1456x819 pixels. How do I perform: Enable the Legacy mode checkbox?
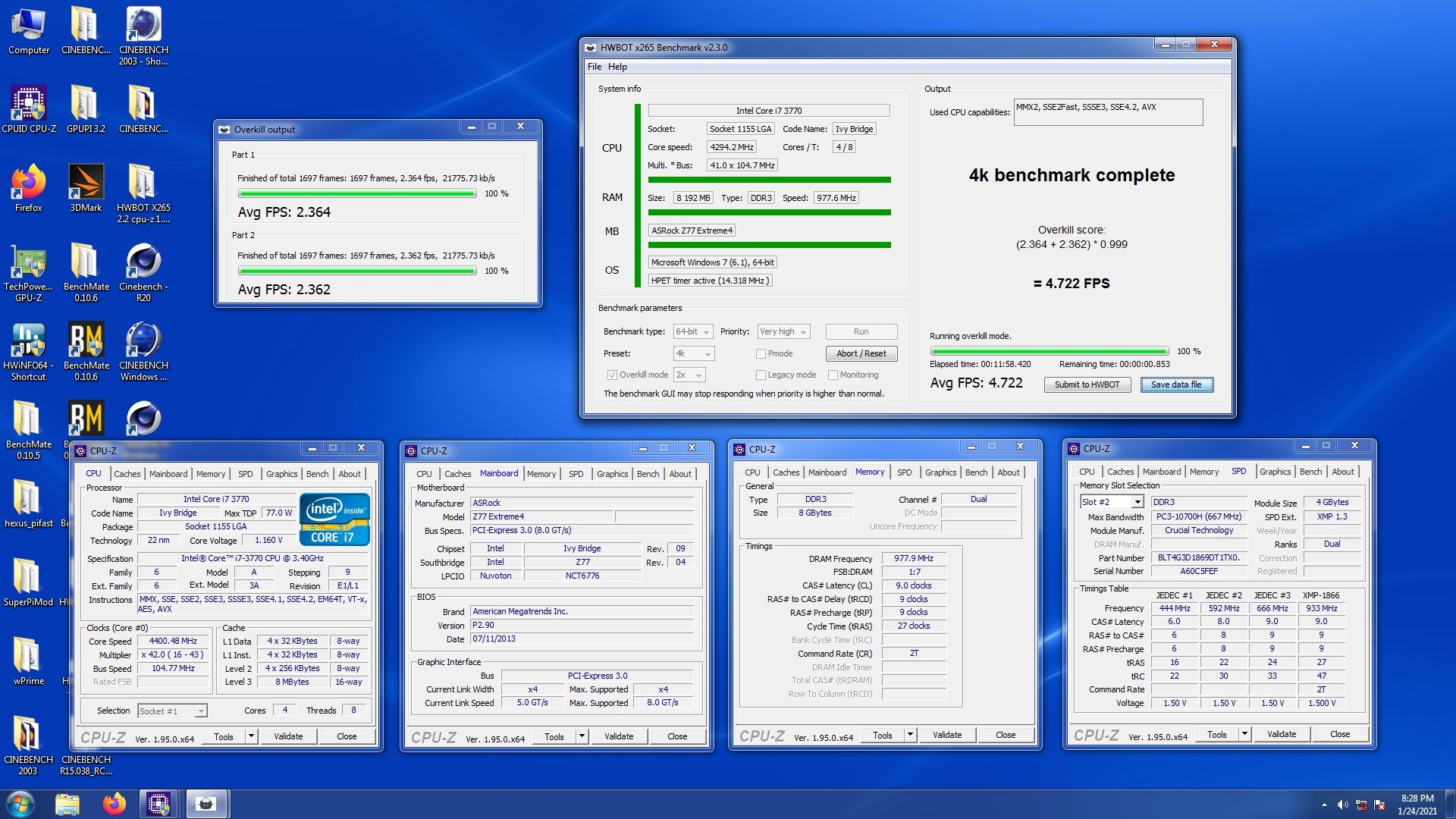tap(761, 375)
